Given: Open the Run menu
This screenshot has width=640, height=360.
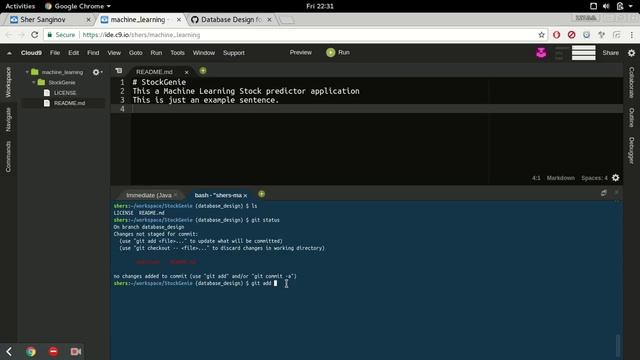Looking at the screenshot, I should coord(156,53).
